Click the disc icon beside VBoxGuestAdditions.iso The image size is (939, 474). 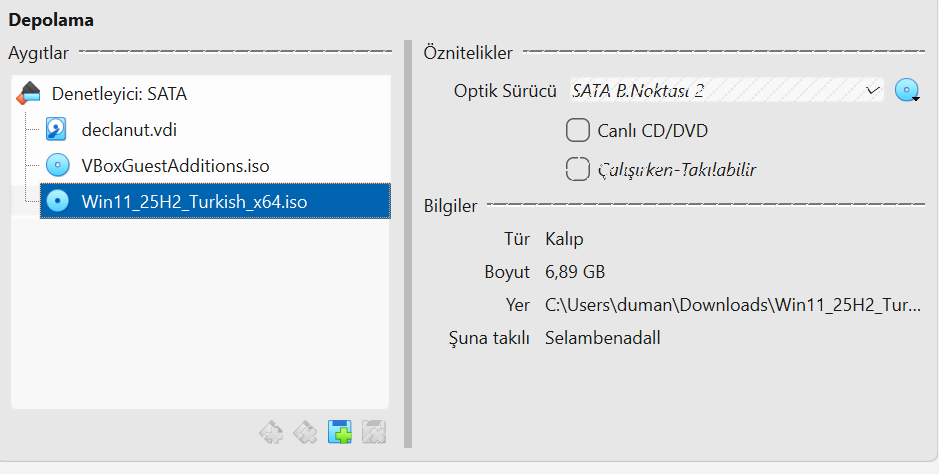pyautogui.click(x=57, y=166)
